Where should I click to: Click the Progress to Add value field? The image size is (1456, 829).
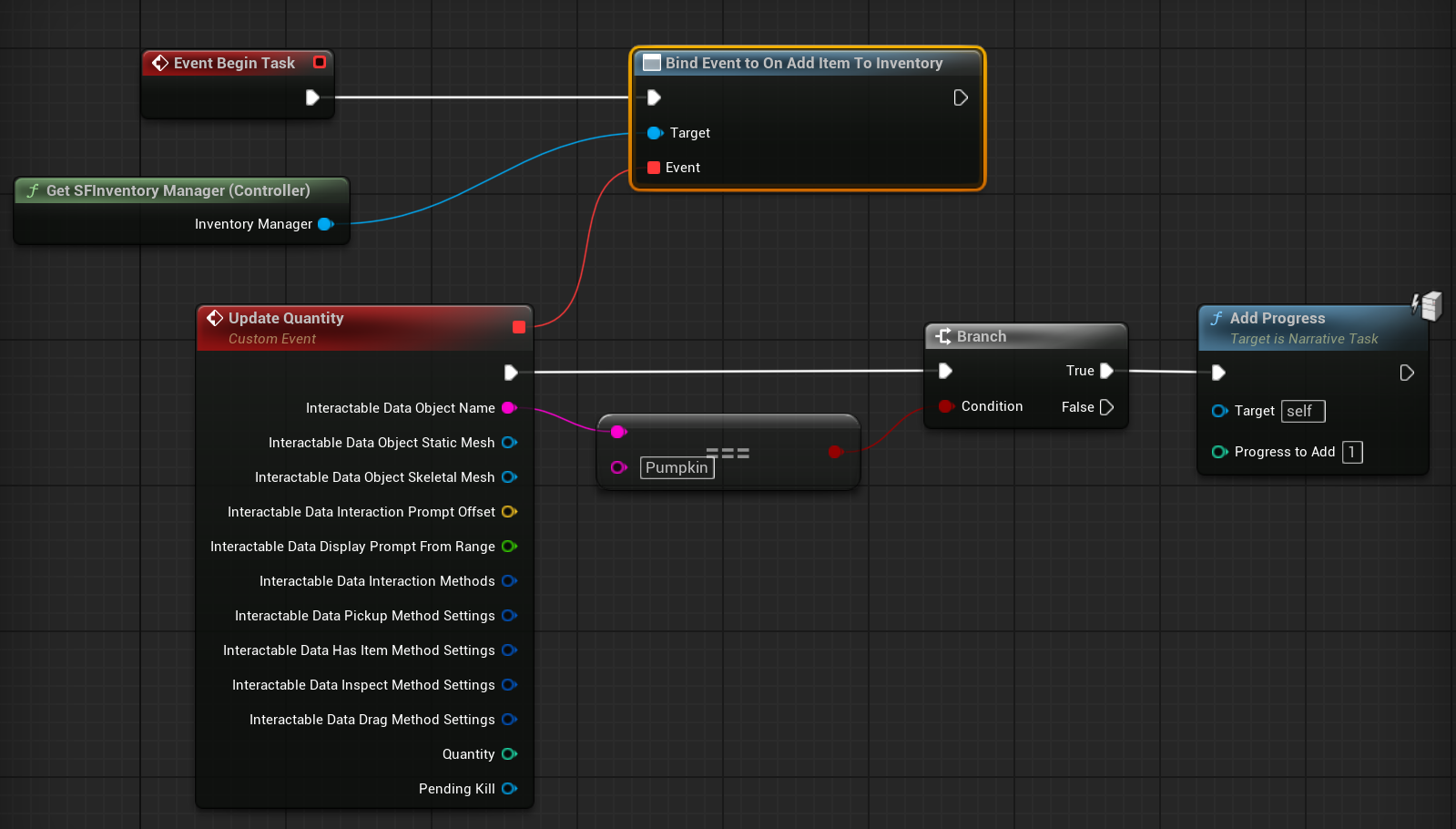(1352, 452)
